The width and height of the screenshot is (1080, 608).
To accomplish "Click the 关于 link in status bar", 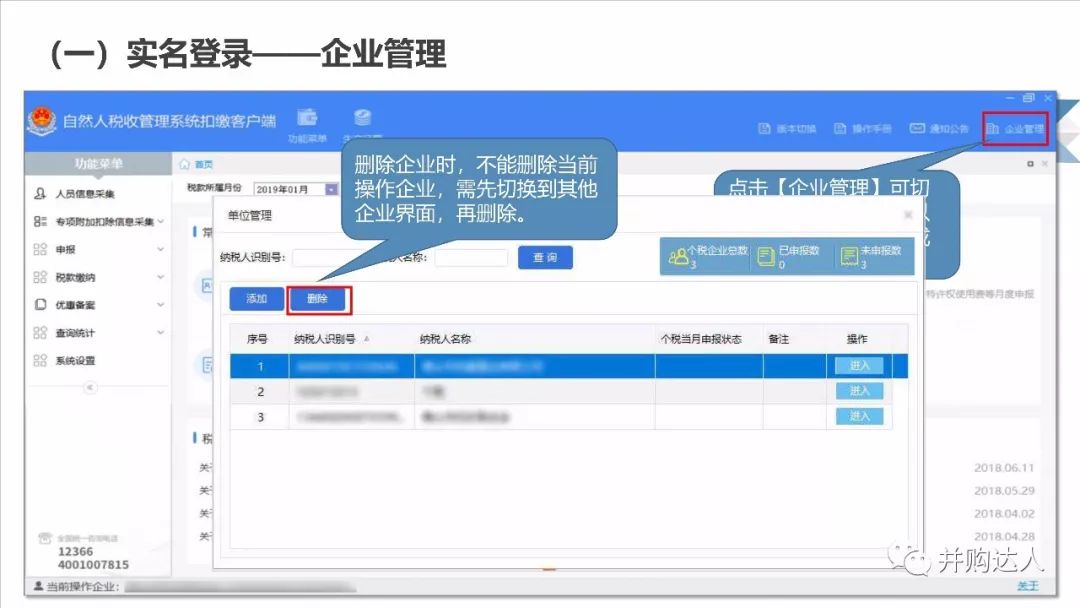I will click(1028, 586).
